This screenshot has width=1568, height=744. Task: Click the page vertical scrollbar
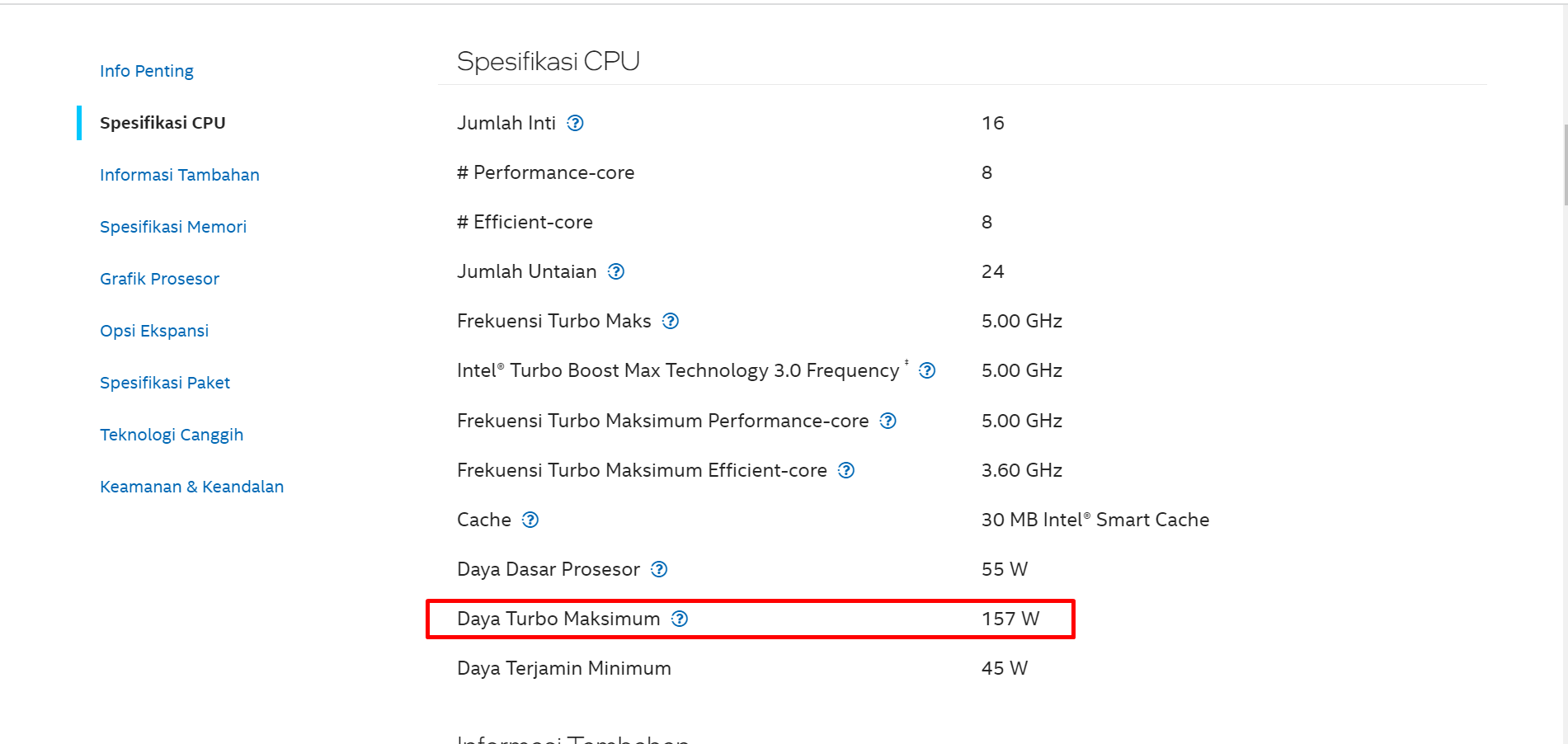1565,165
